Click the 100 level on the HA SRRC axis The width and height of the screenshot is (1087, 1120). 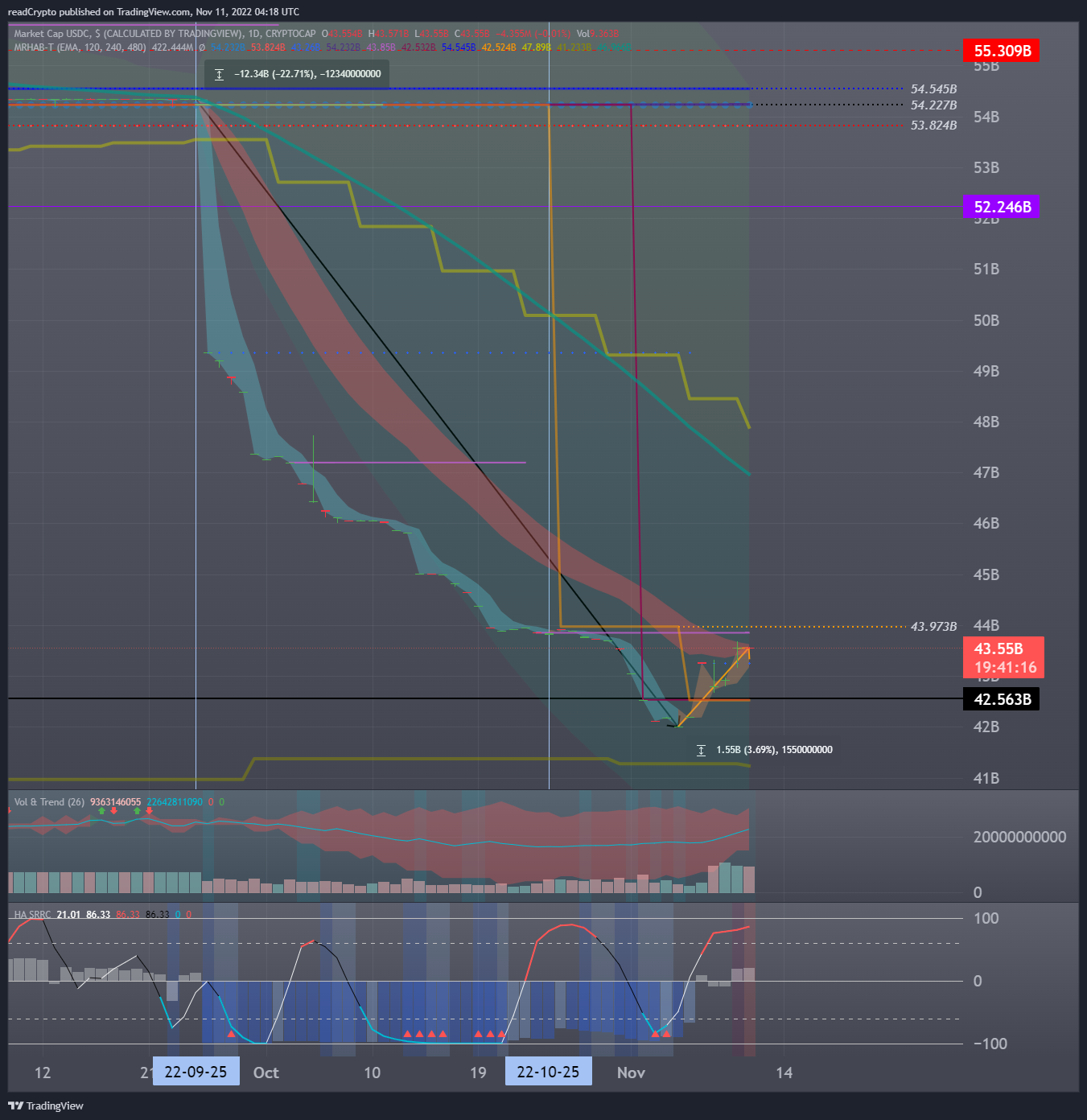986,918
